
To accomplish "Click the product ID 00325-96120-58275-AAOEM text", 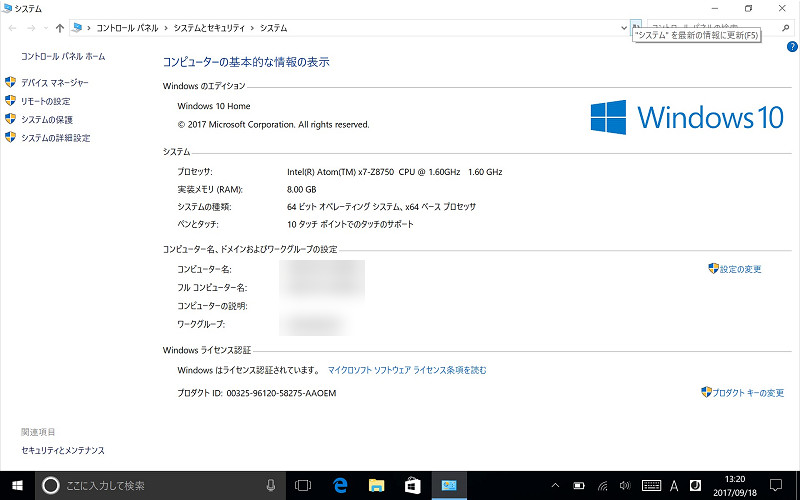I will tap(281, 393).
